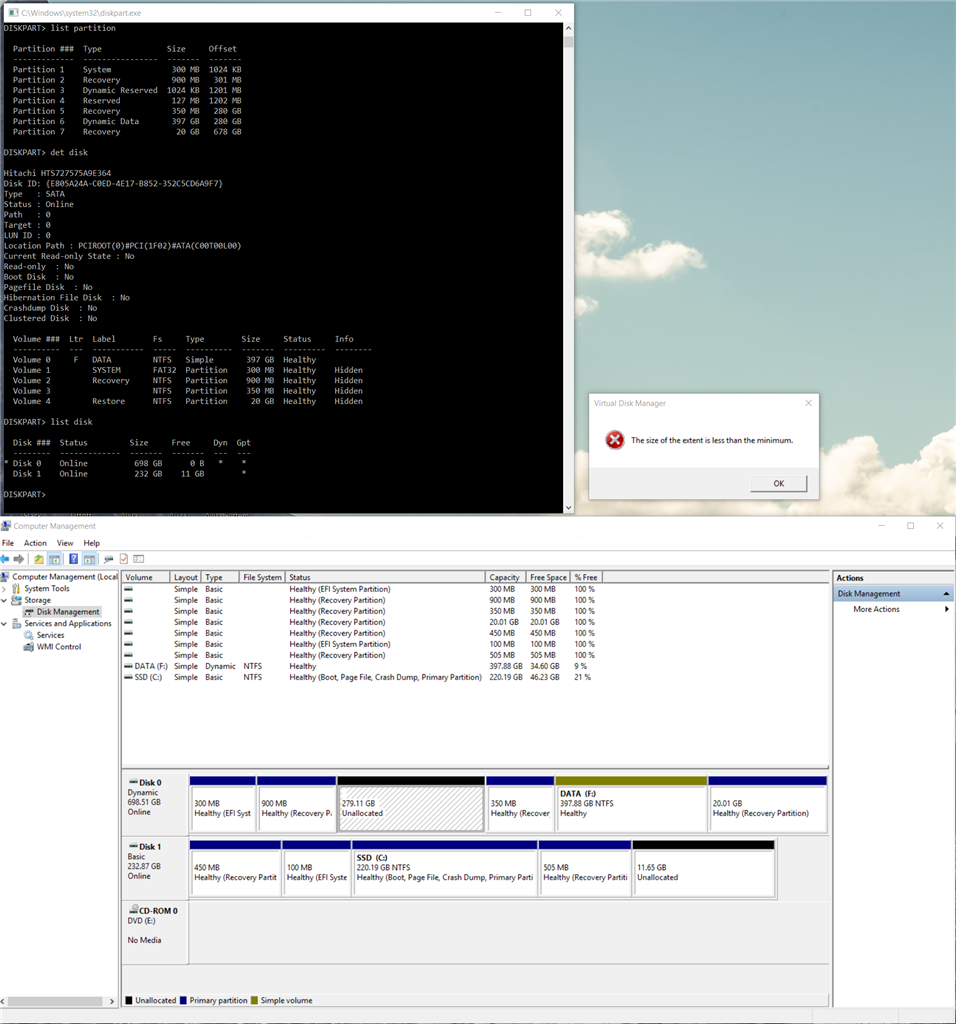Sort by the File System column header
The width and height of the screenshot is (956, 1024).
click(x=263, y=577)
